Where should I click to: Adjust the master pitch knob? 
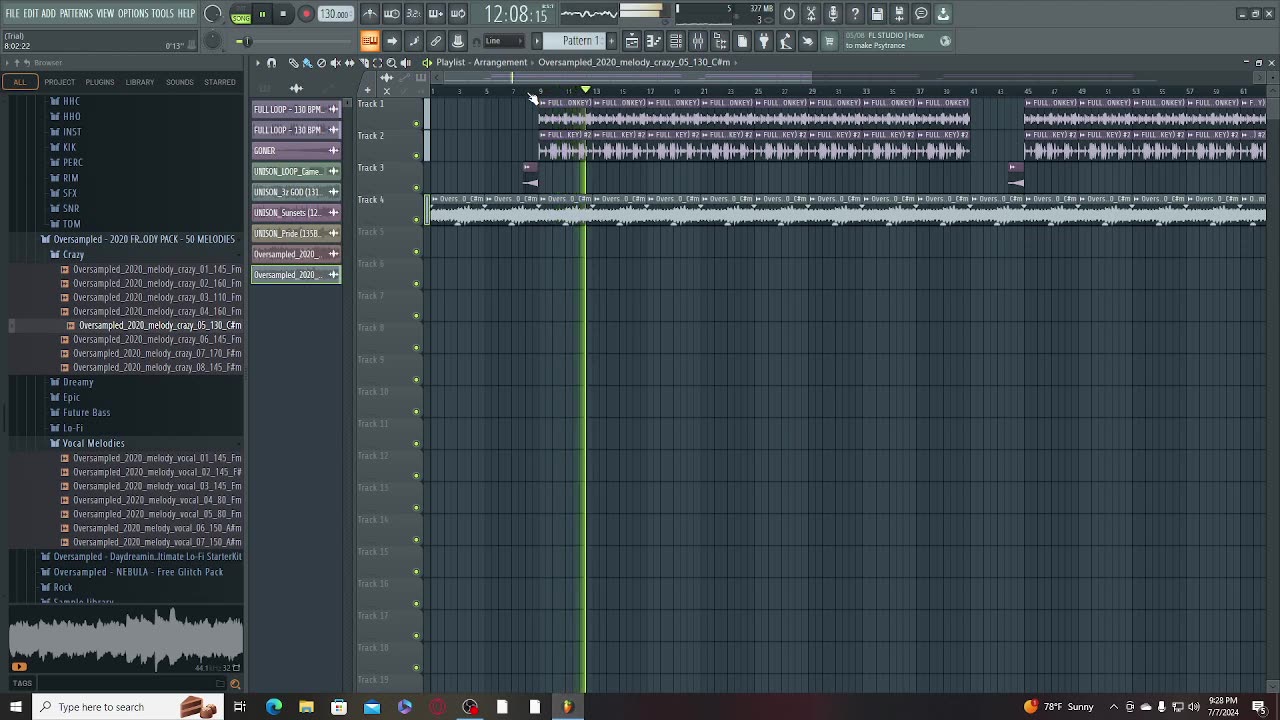point(213,41)
